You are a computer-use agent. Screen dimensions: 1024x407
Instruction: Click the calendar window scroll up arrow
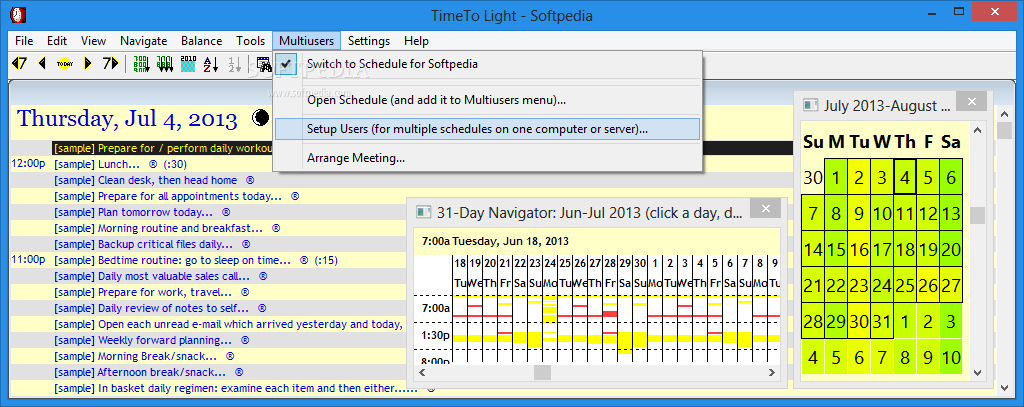click(978, 129)
